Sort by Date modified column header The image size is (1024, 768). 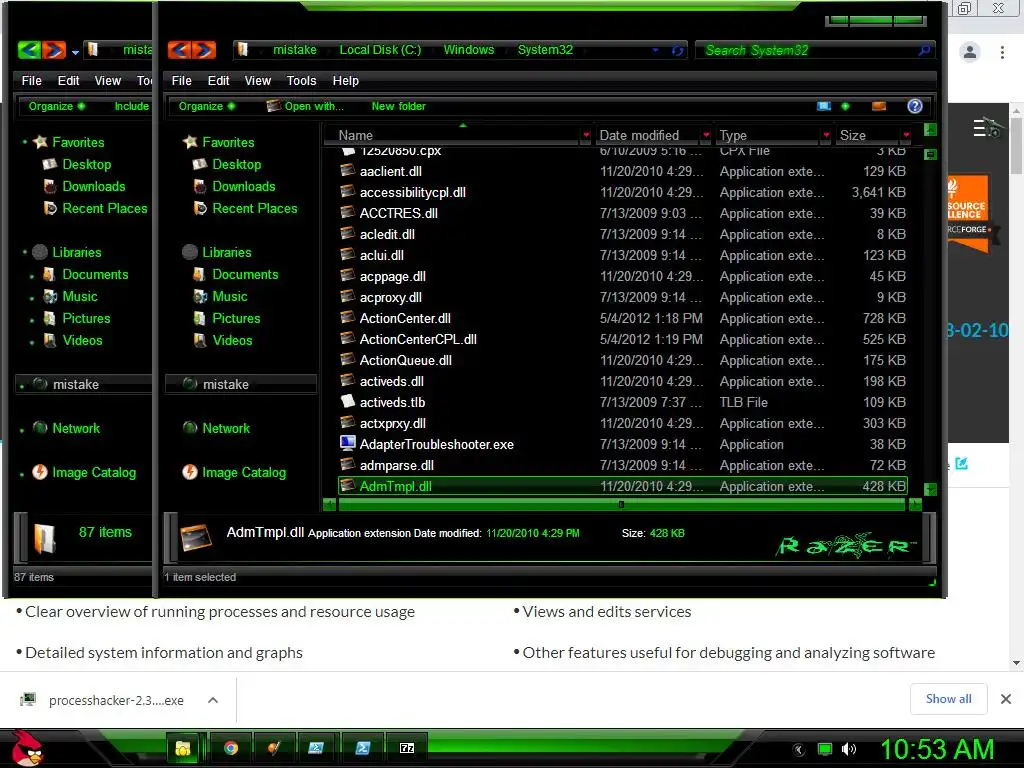639,135
